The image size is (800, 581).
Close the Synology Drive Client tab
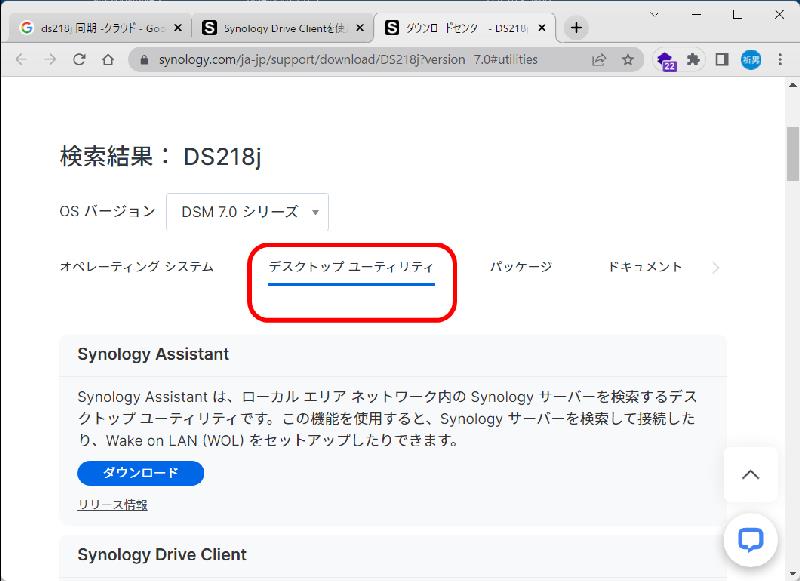(x=360, y=28)
